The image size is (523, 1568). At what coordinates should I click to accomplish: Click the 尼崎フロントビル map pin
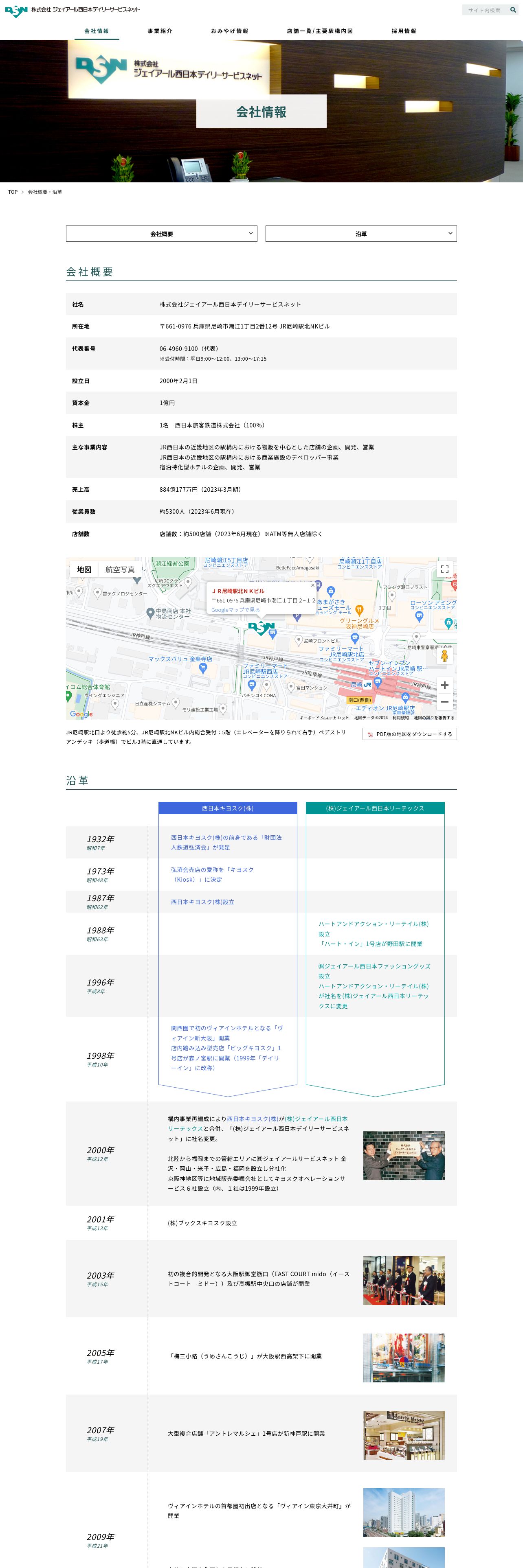point(298,640)
